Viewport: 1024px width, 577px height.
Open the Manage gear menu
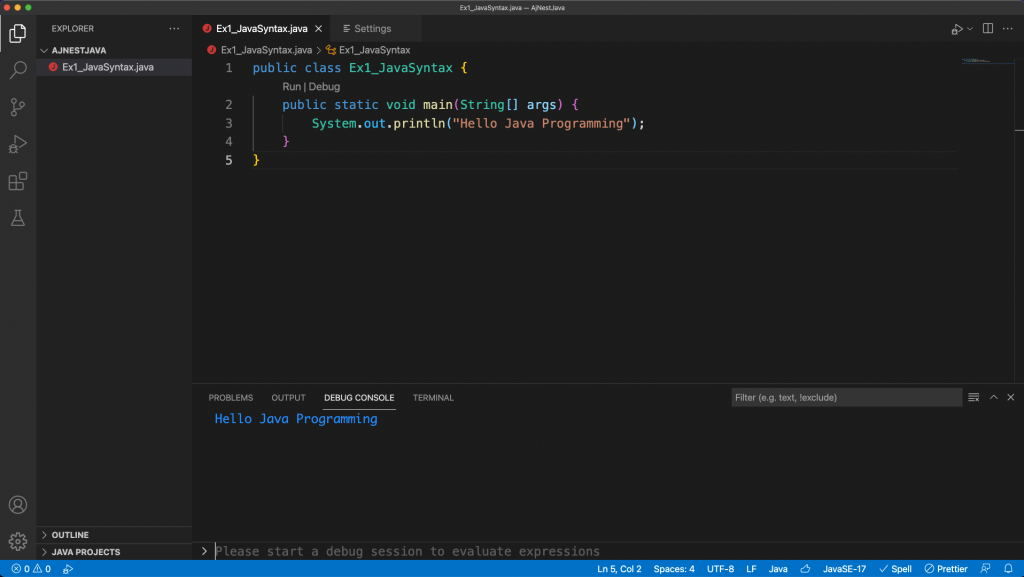point(18,541)
